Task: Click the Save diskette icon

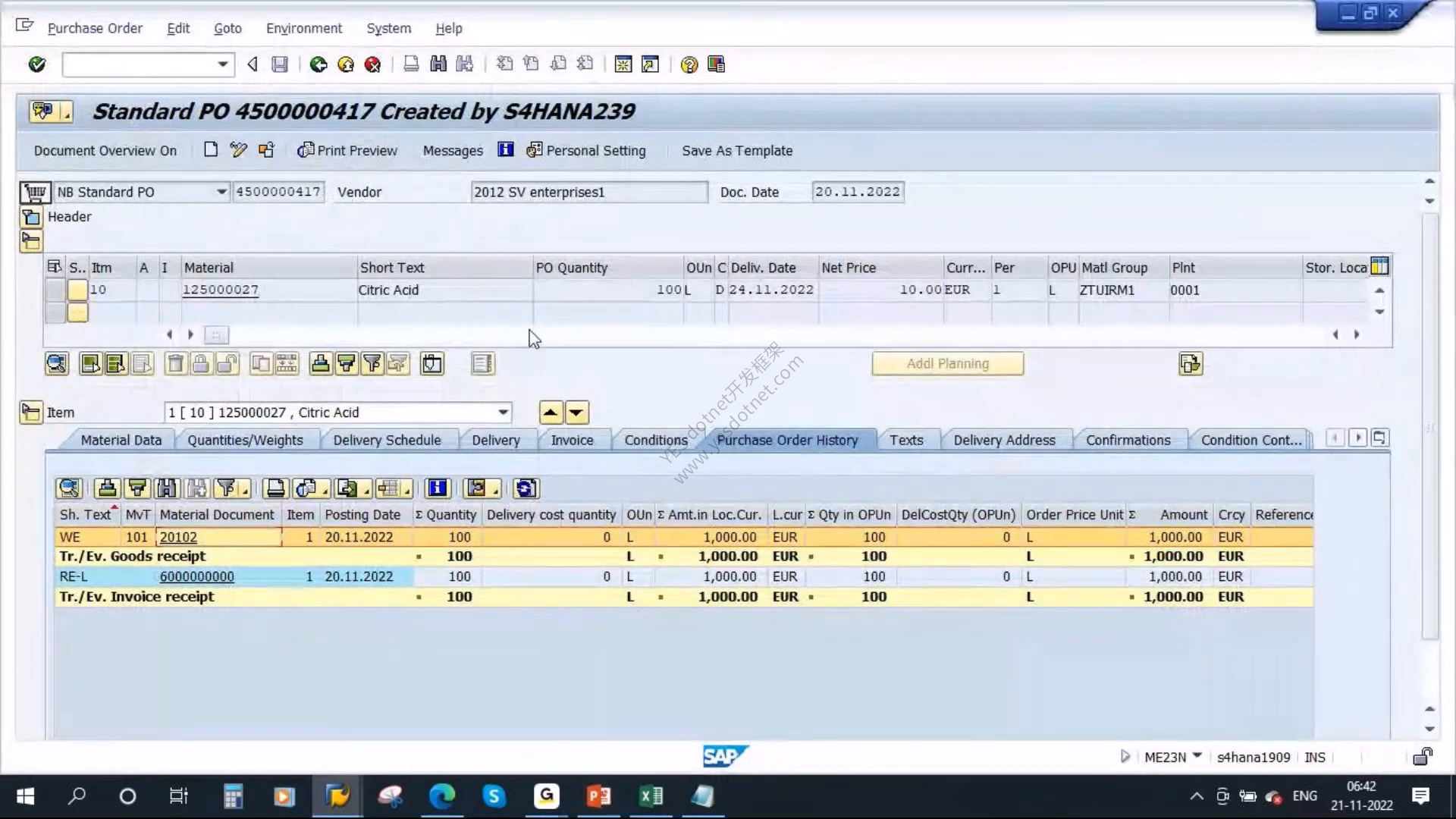Action: [280, 64]
